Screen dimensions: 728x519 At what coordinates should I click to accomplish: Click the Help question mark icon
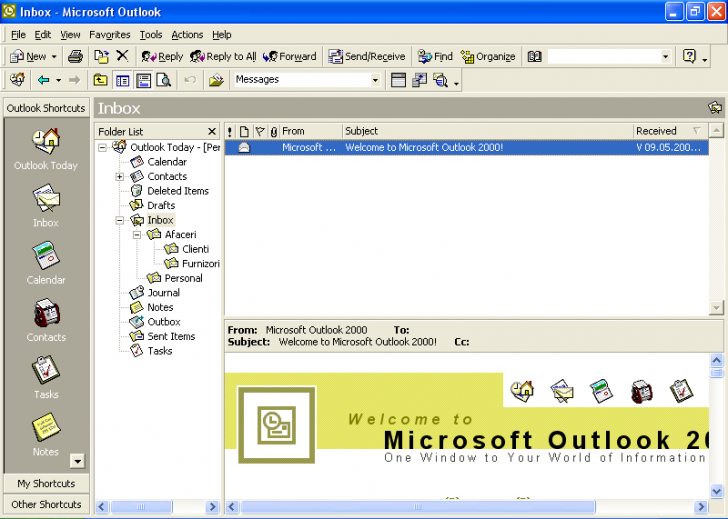689,56
